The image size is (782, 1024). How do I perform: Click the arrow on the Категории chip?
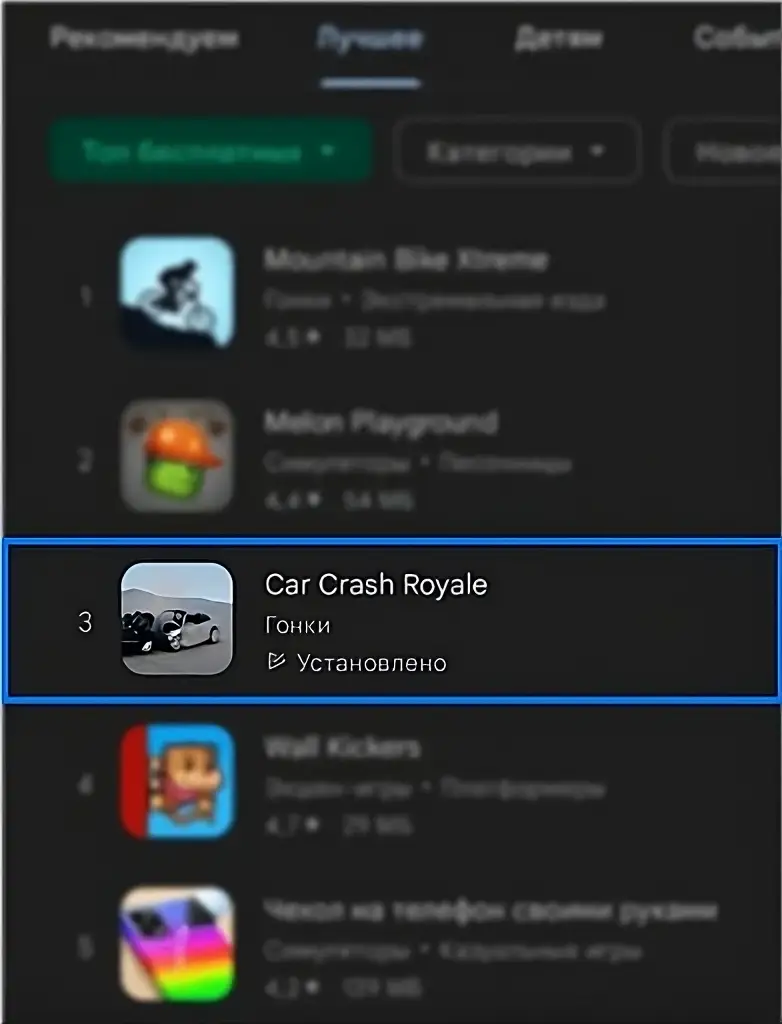pyautogui.click(x=596, y=152)
